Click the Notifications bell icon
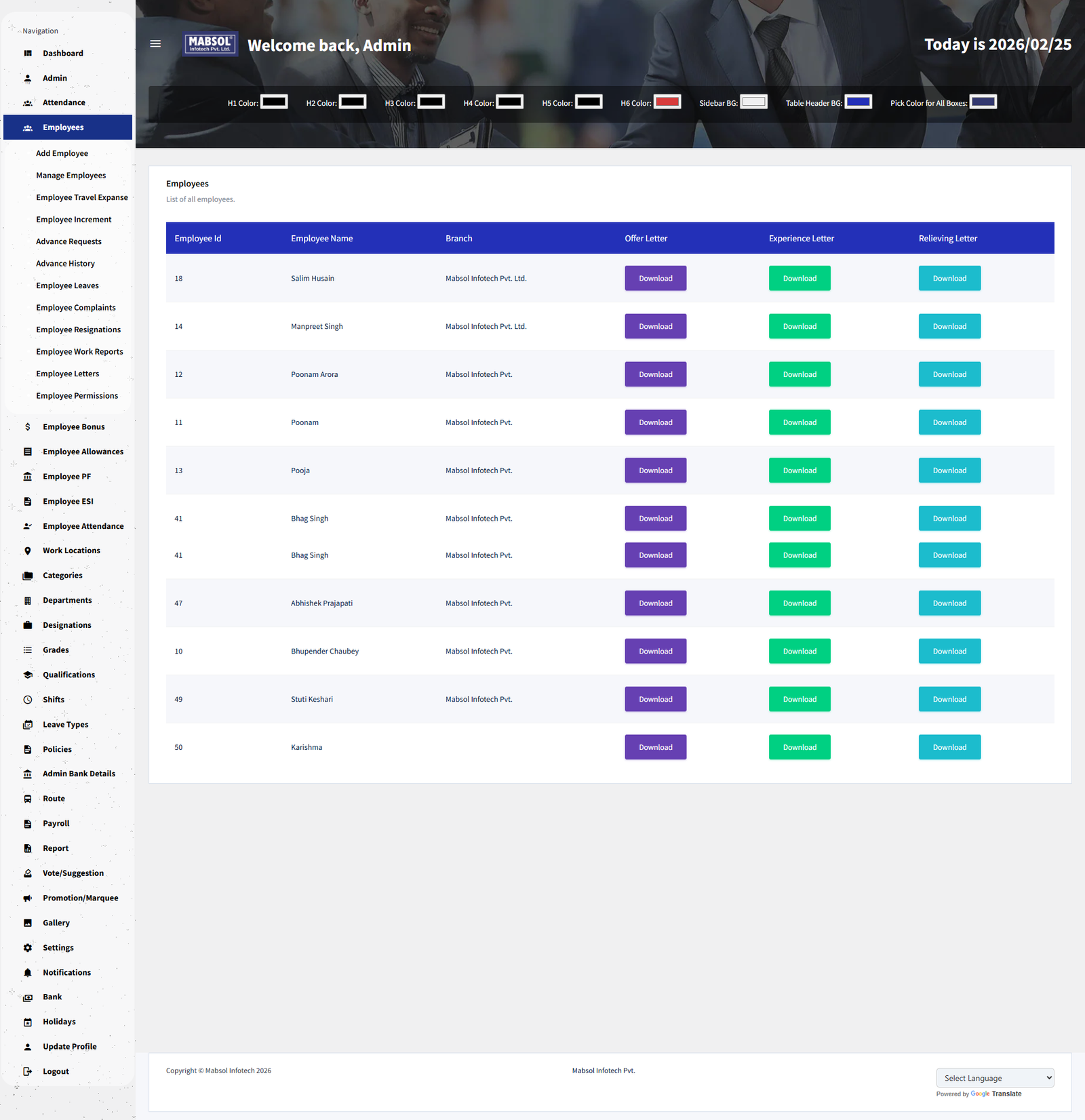1085x1120 pixels. [x=28, y=973]
